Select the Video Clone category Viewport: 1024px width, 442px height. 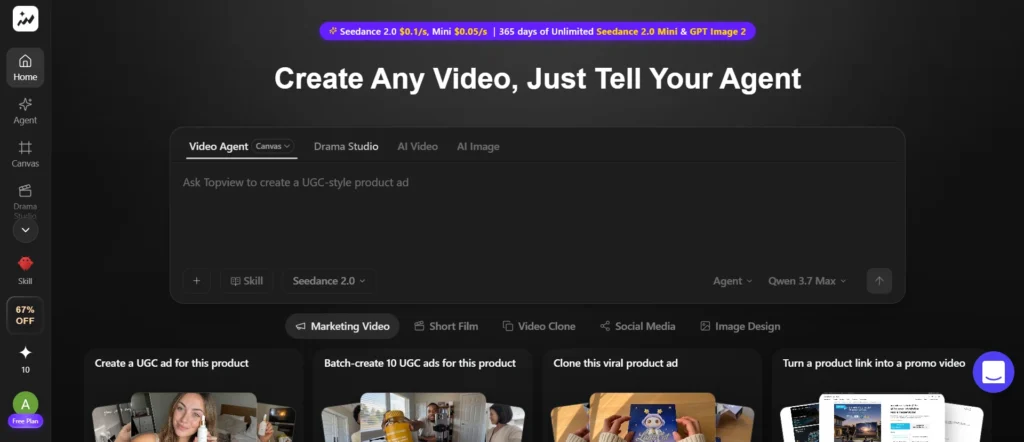[539, 326]
